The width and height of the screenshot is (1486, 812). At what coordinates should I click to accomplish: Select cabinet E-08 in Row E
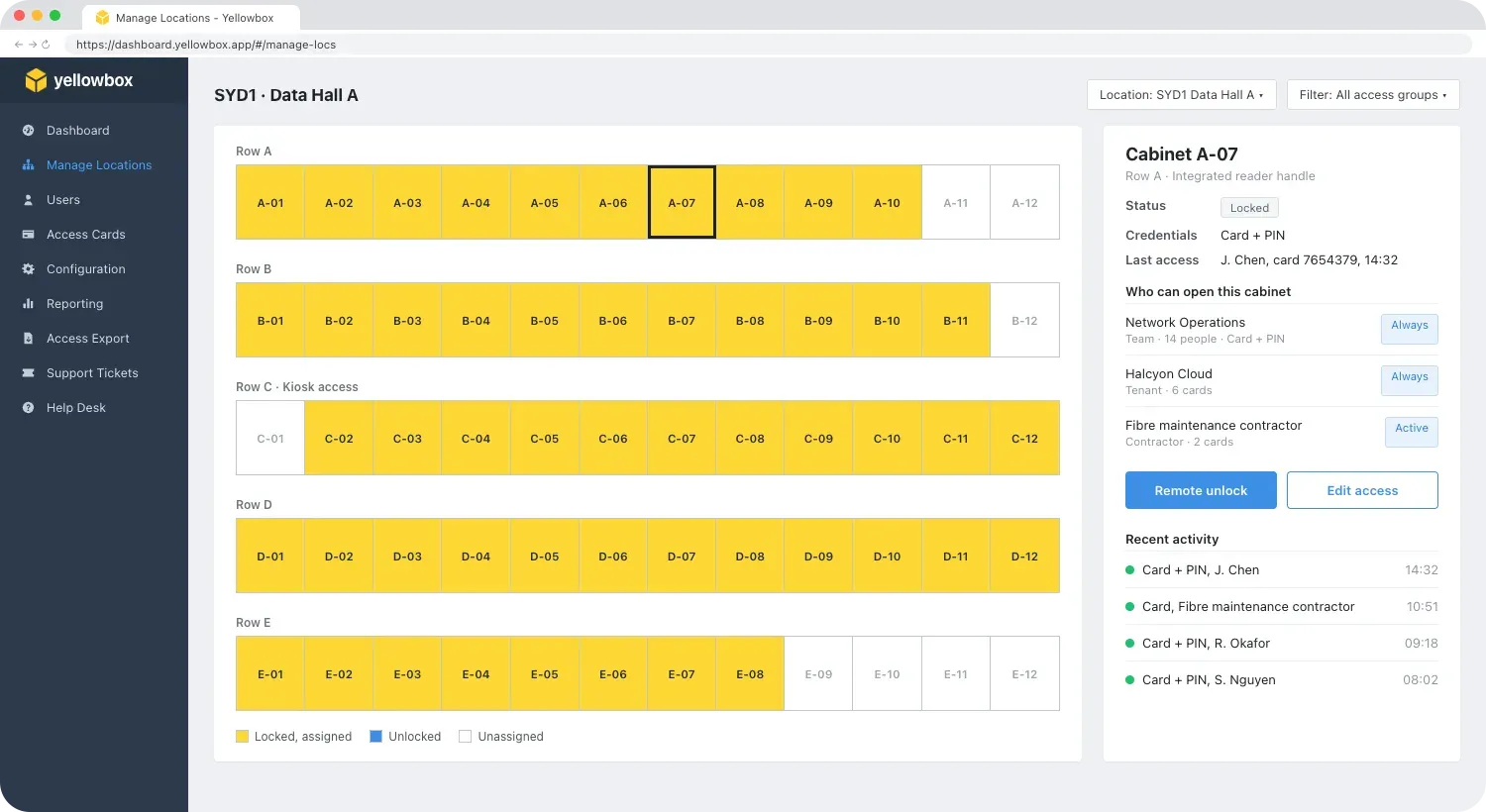pos(750,673)
